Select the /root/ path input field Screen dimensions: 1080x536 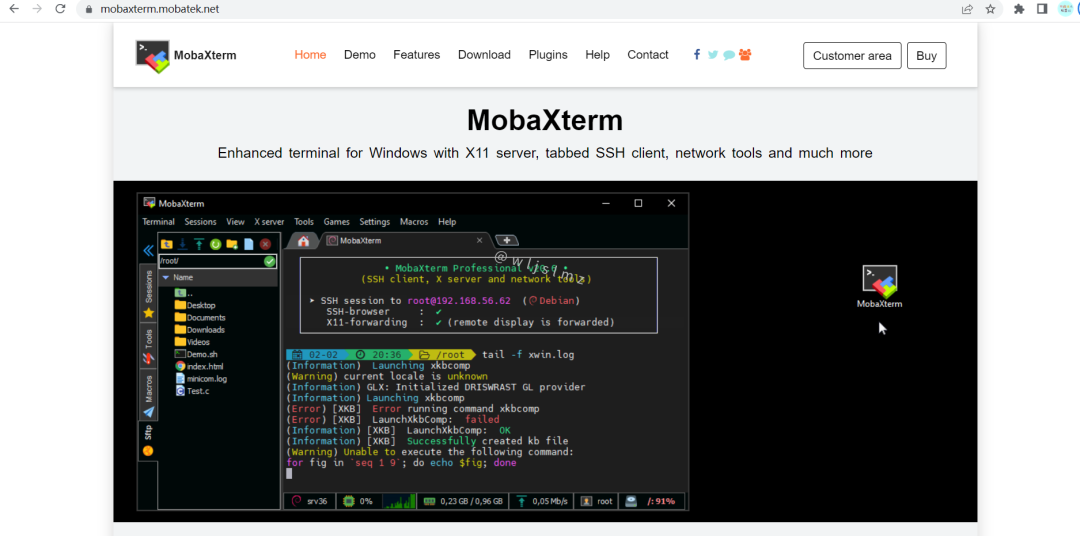(218, 261)
